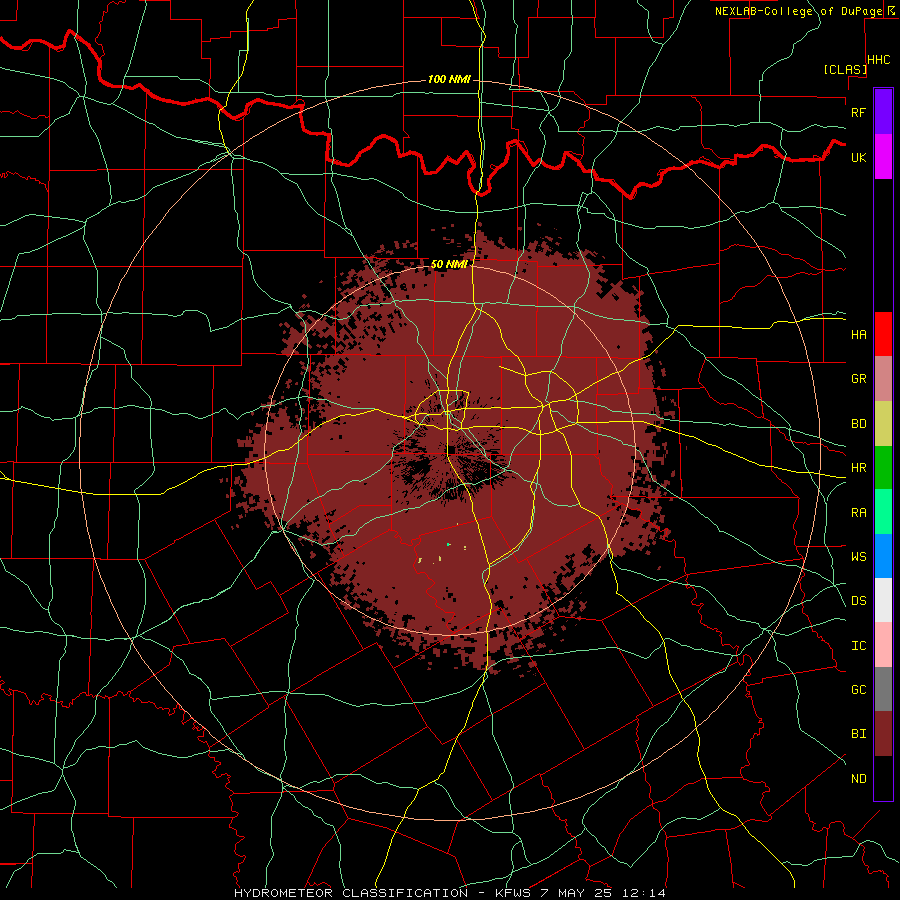Click the BD legend label
The image size is (900, 900).
coord(858,424)
